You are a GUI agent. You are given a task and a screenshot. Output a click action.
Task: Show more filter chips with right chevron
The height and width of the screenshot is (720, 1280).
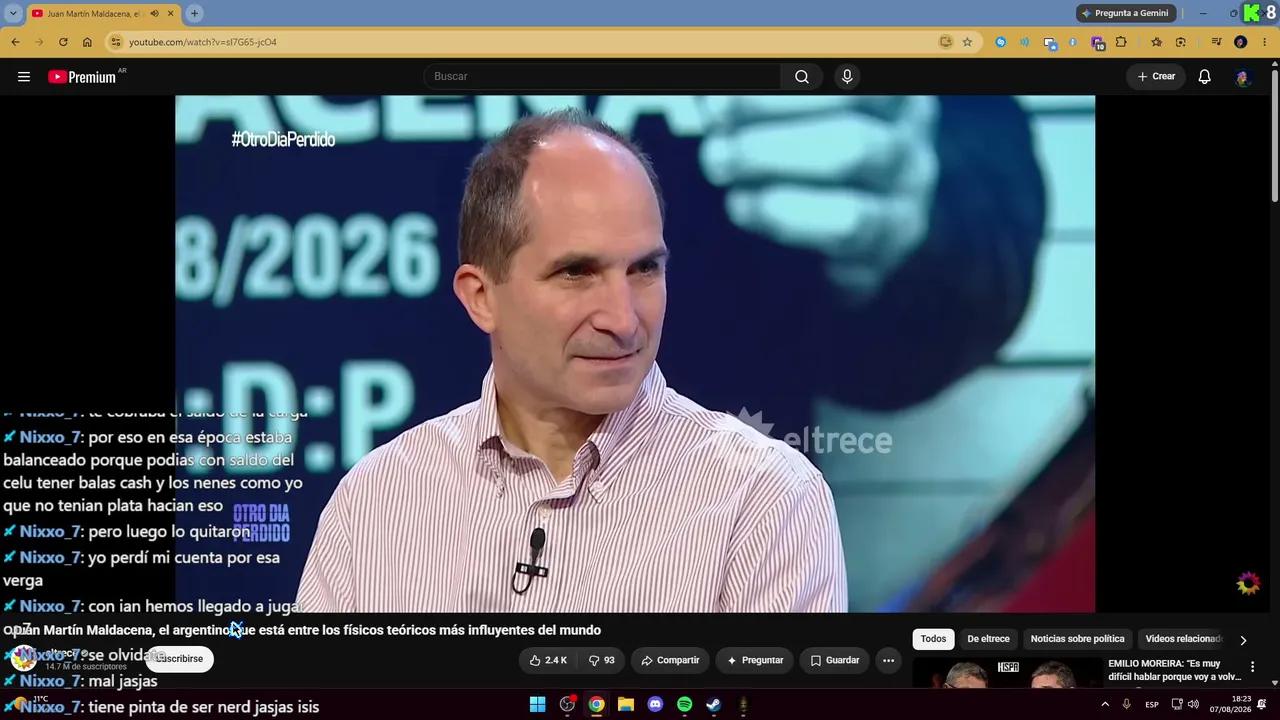point(1243,640)
